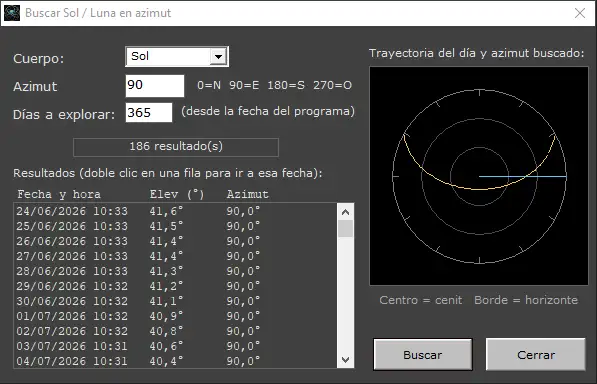Select the row 01/07/2026 10:32
This screenshot has width=597, height=384.
point(175,316)
